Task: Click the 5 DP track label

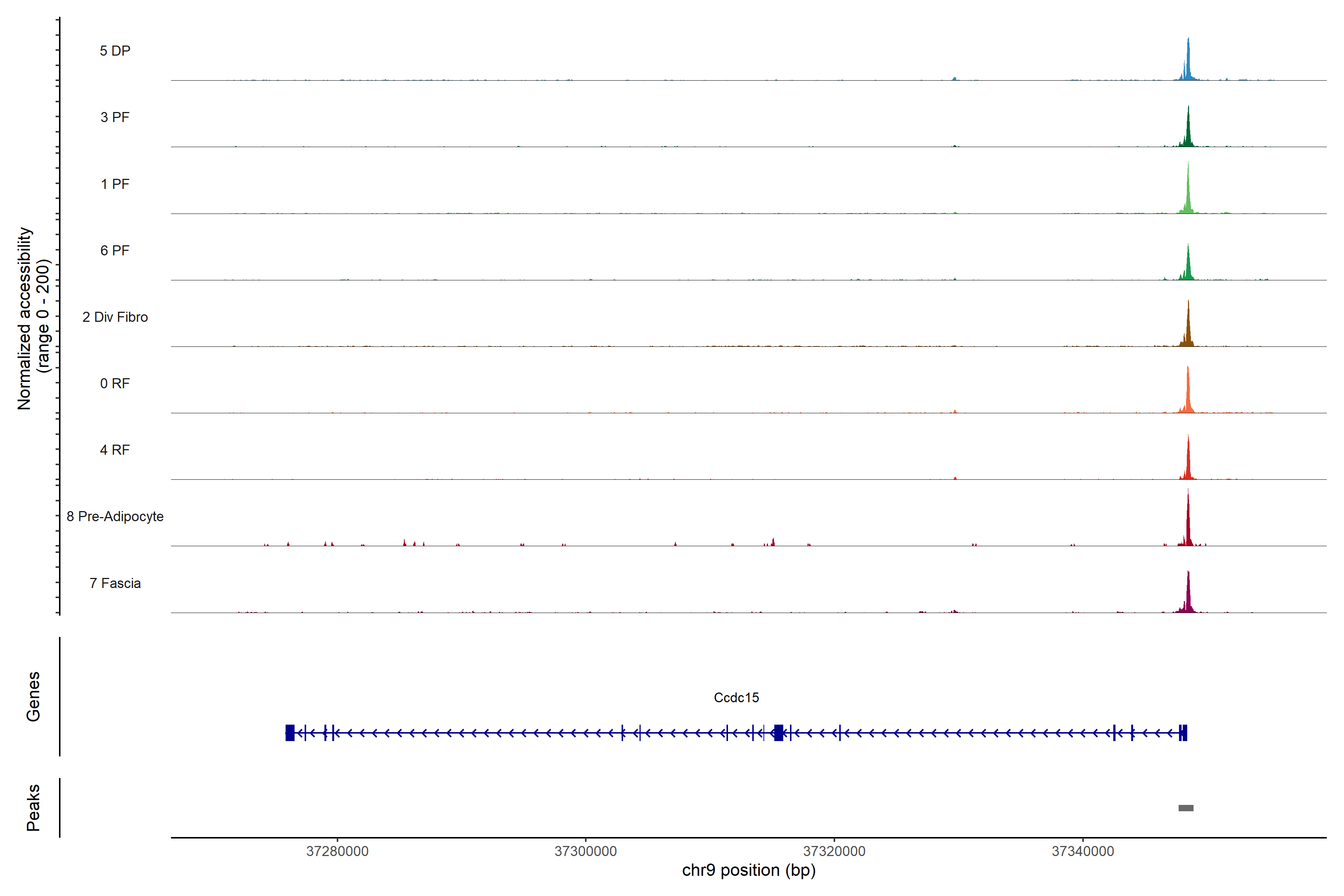Action: [x=115, y=51]
